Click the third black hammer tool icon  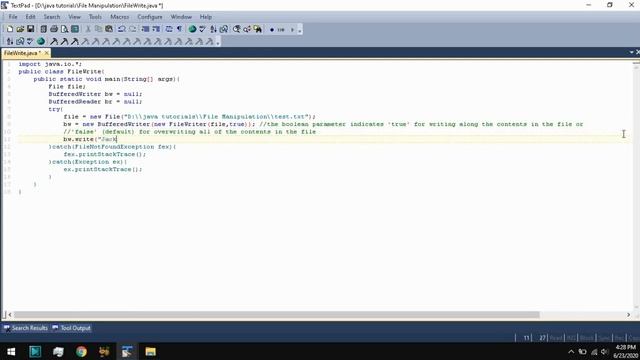(75, 41)
